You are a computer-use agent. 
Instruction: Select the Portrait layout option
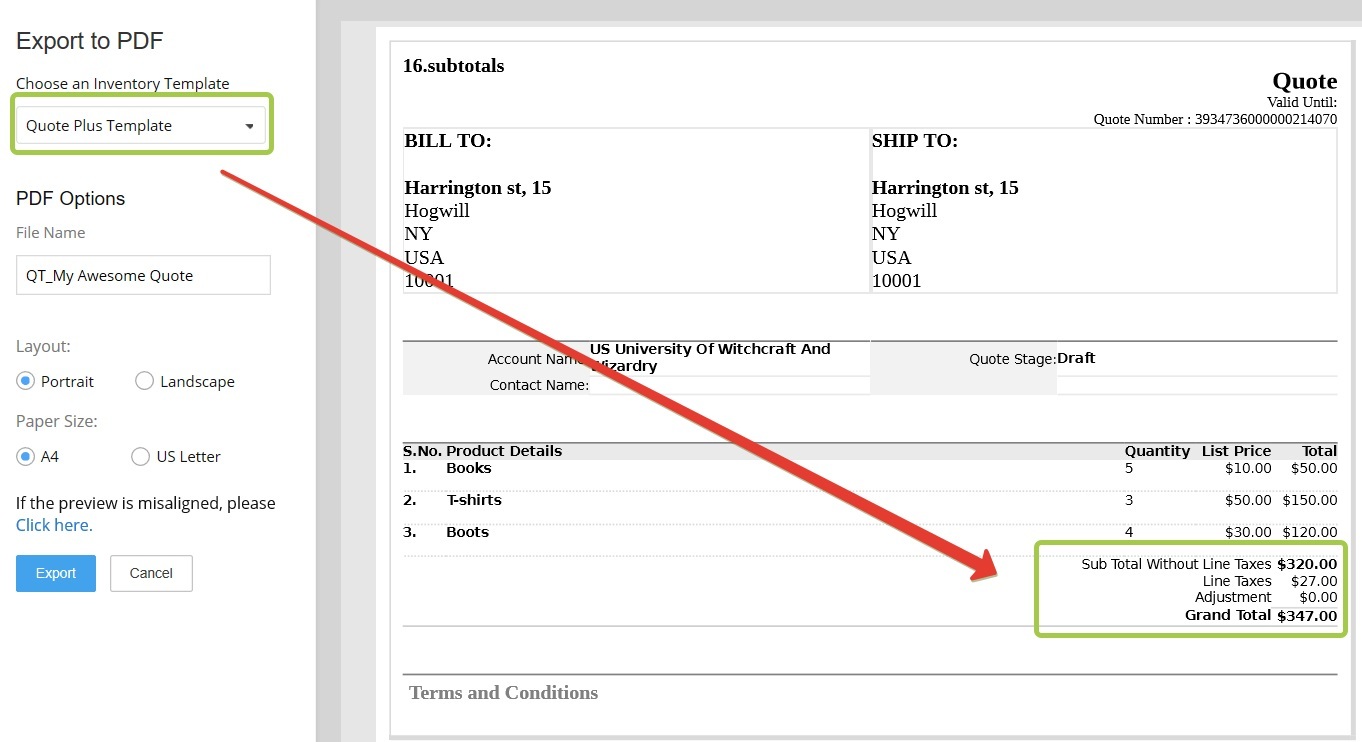click(26, 381)
